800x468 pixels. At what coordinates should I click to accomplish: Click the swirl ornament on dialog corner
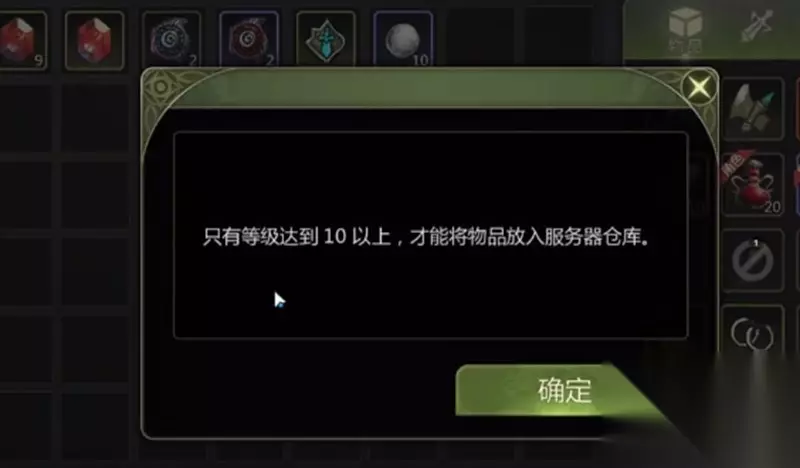coord(161,88)
